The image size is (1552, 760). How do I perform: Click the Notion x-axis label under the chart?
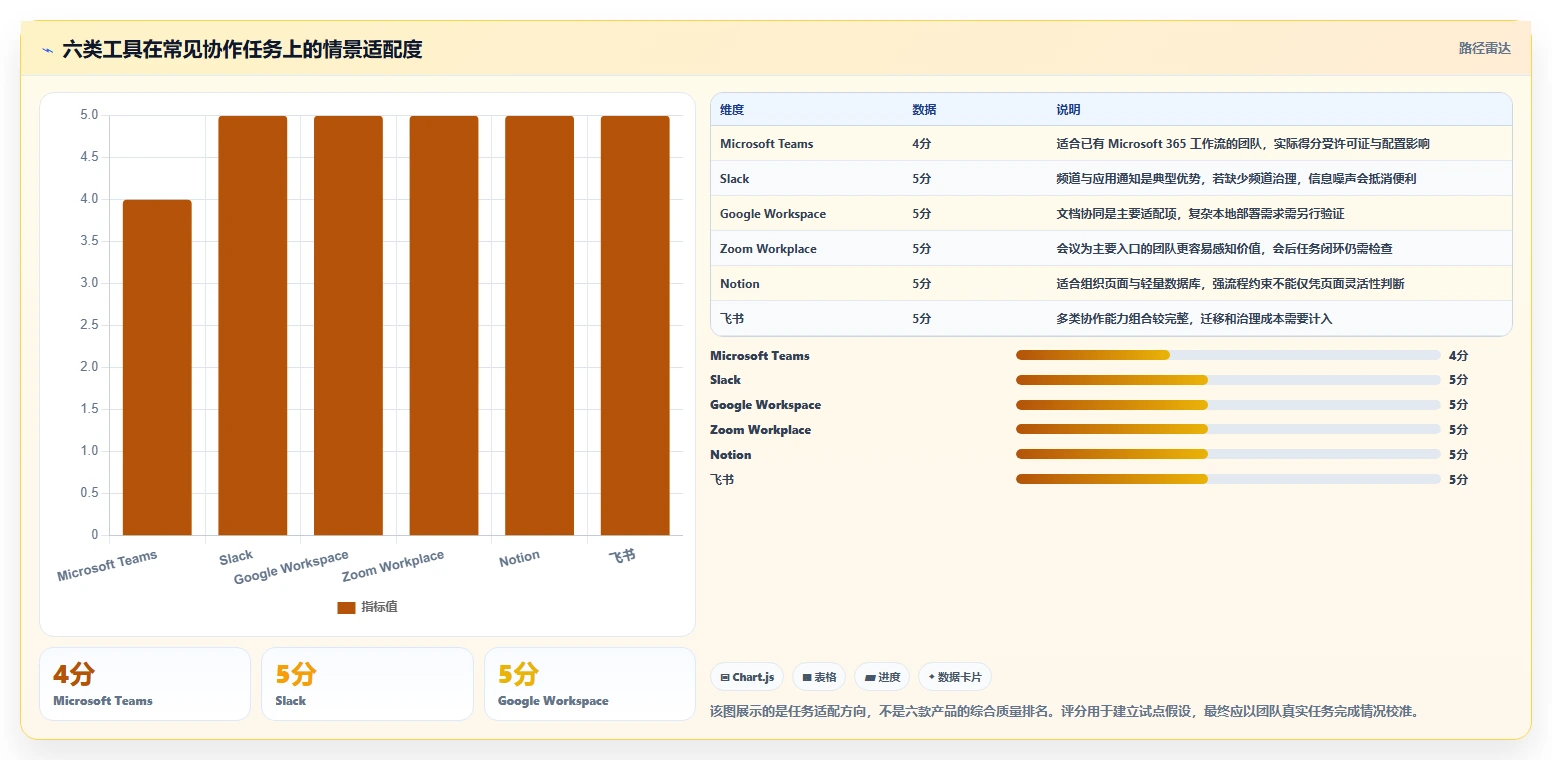click(x=519, y=558)
